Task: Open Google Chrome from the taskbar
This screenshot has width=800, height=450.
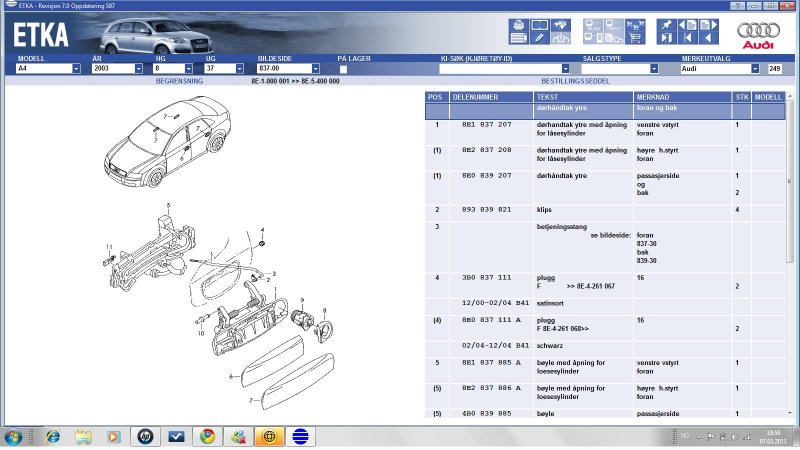Action: (x=206, y=437)
